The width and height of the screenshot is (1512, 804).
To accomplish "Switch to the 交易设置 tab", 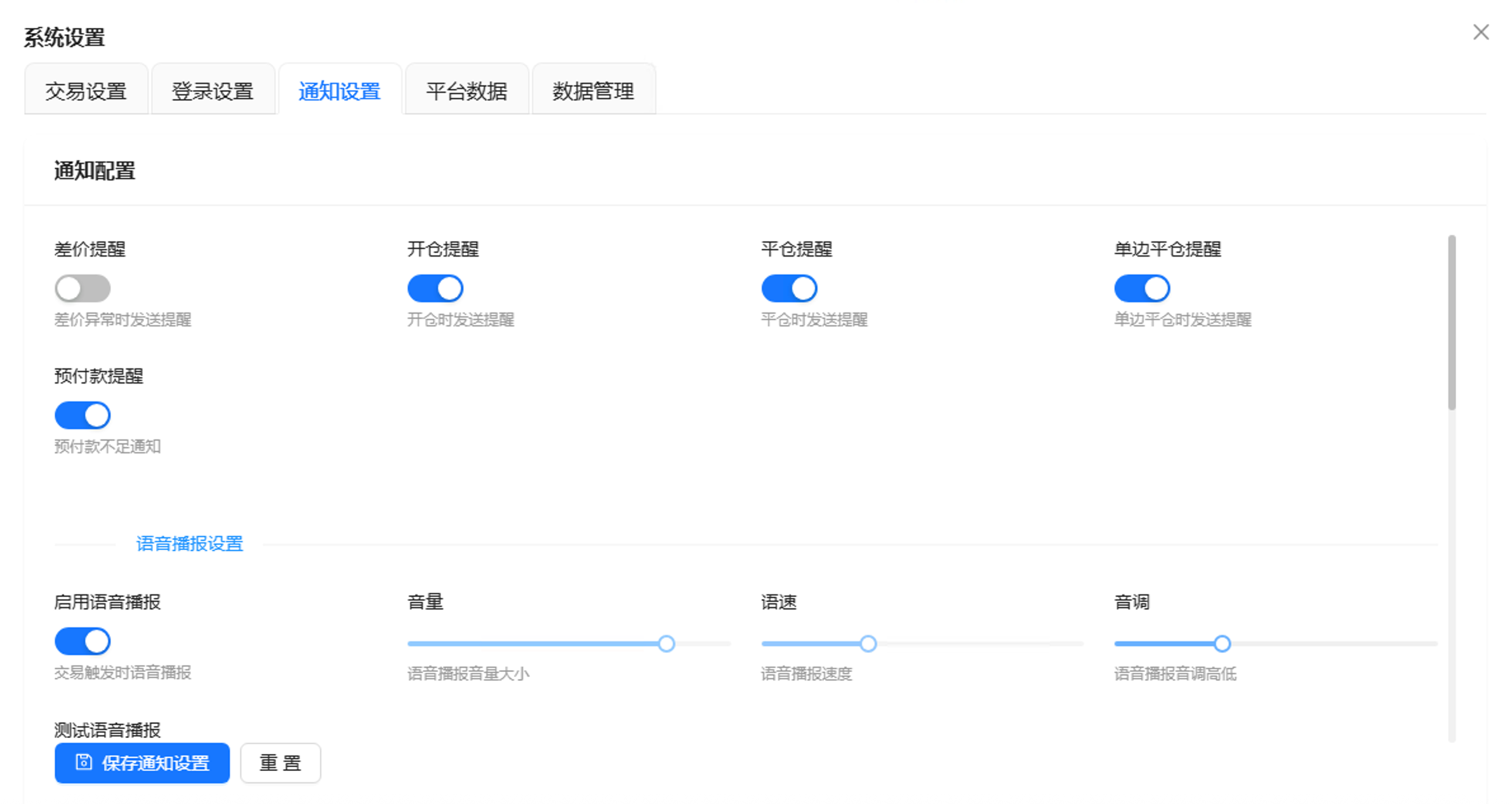I will click(86, 90).
